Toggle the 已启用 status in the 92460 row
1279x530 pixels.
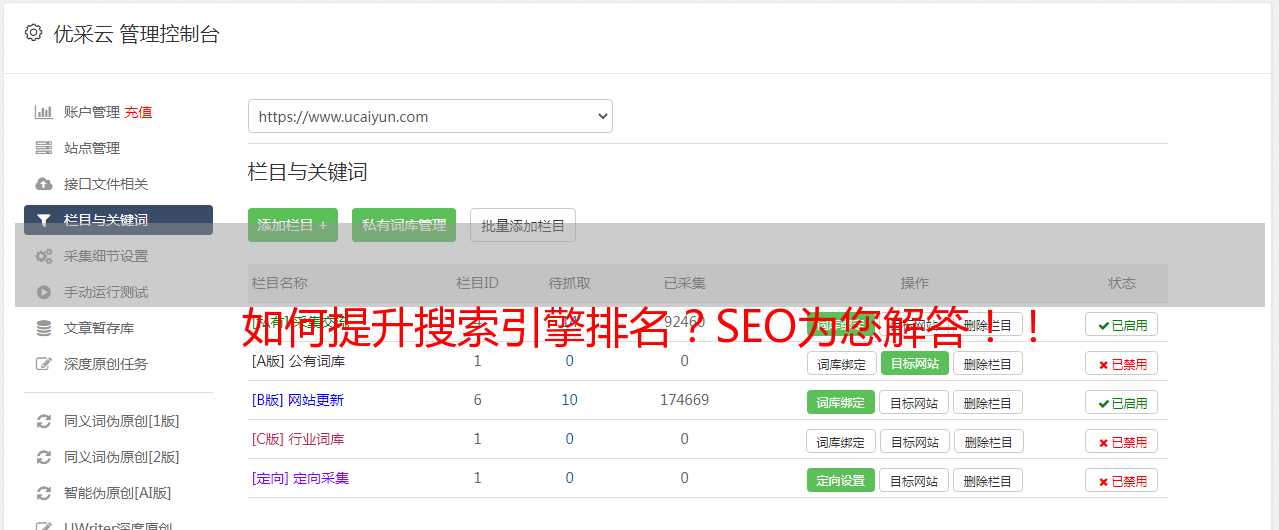1122,325
